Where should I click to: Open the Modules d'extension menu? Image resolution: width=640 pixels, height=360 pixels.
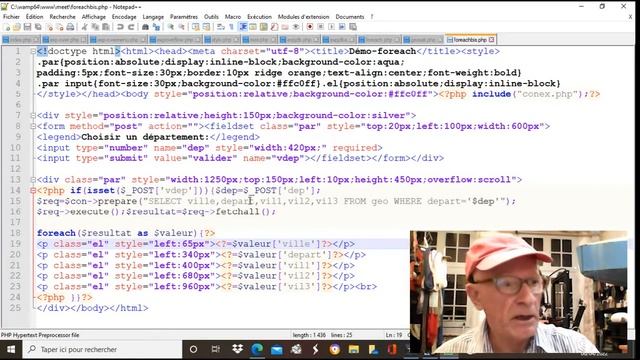(303, 17)
